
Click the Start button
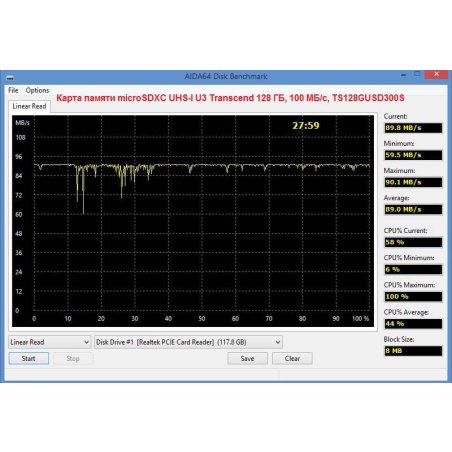(29, 359)
